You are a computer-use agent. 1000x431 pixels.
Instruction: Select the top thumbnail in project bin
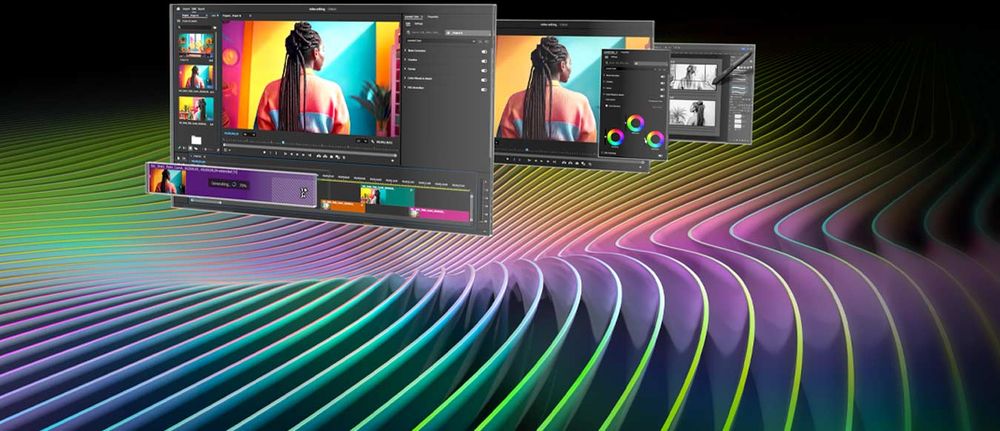click(x=196, y=43)
